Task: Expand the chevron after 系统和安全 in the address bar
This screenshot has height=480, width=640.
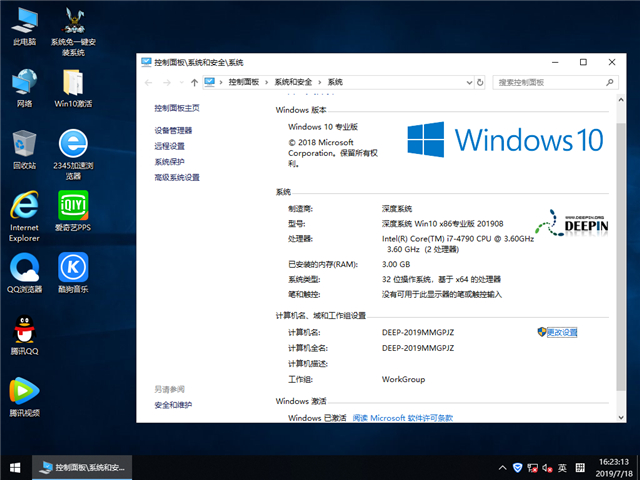Action: (x=320, y=82)
